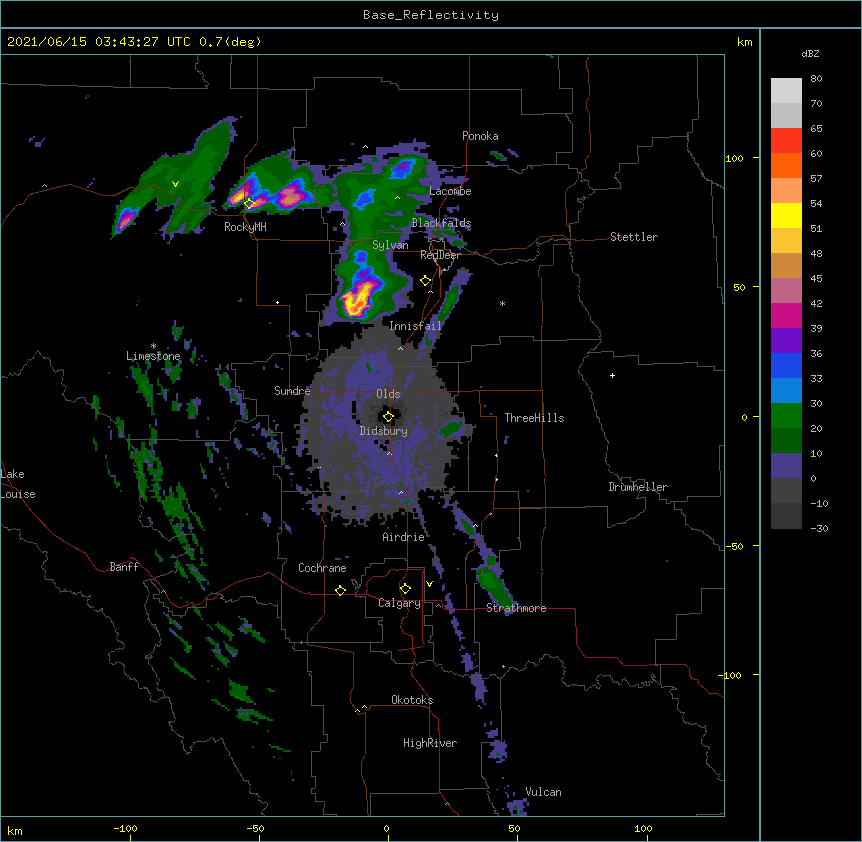Screen dimensions: 862x842
Task: Click the Lacombe city label
Action: tap(450, 191)
